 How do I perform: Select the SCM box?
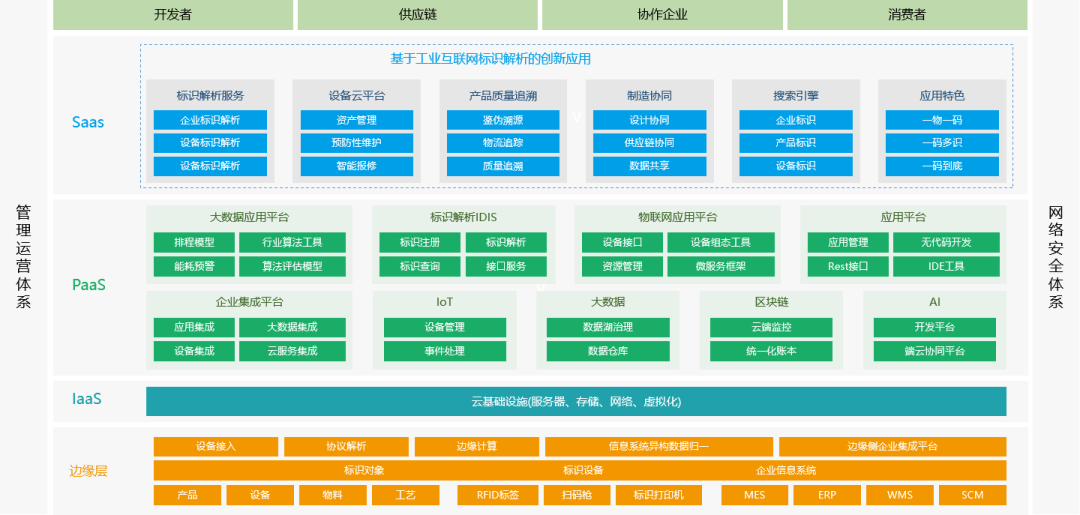pyautogui.click(x=973, y=495)
